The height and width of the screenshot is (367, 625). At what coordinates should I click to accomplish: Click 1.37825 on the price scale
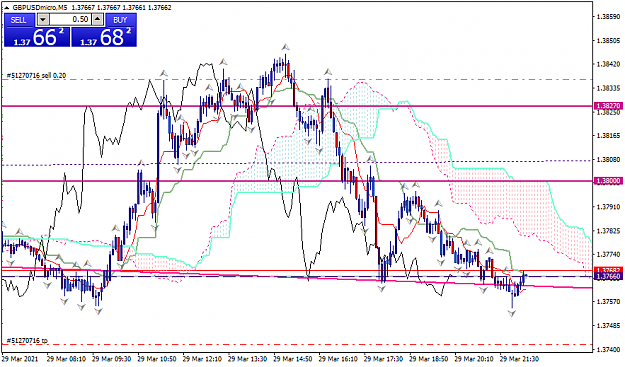pyautogui.click(x=609, y=231)
